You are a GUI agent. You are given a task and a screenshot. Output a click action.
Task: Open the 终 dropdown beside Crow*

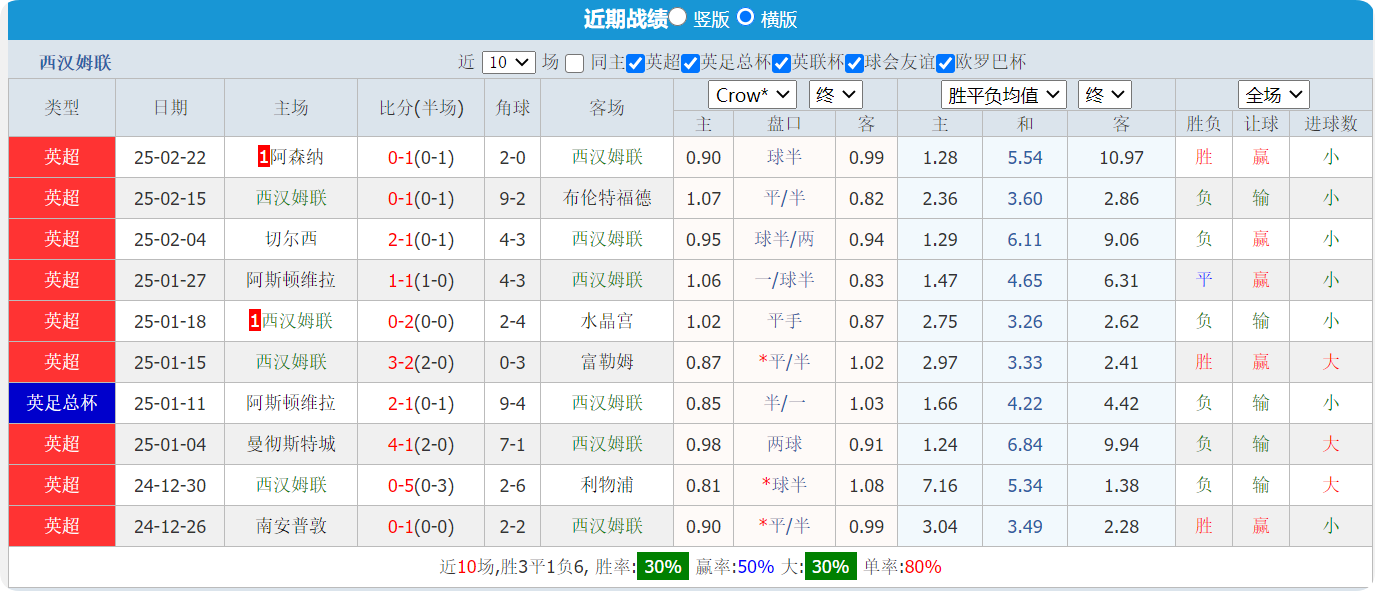835,94
